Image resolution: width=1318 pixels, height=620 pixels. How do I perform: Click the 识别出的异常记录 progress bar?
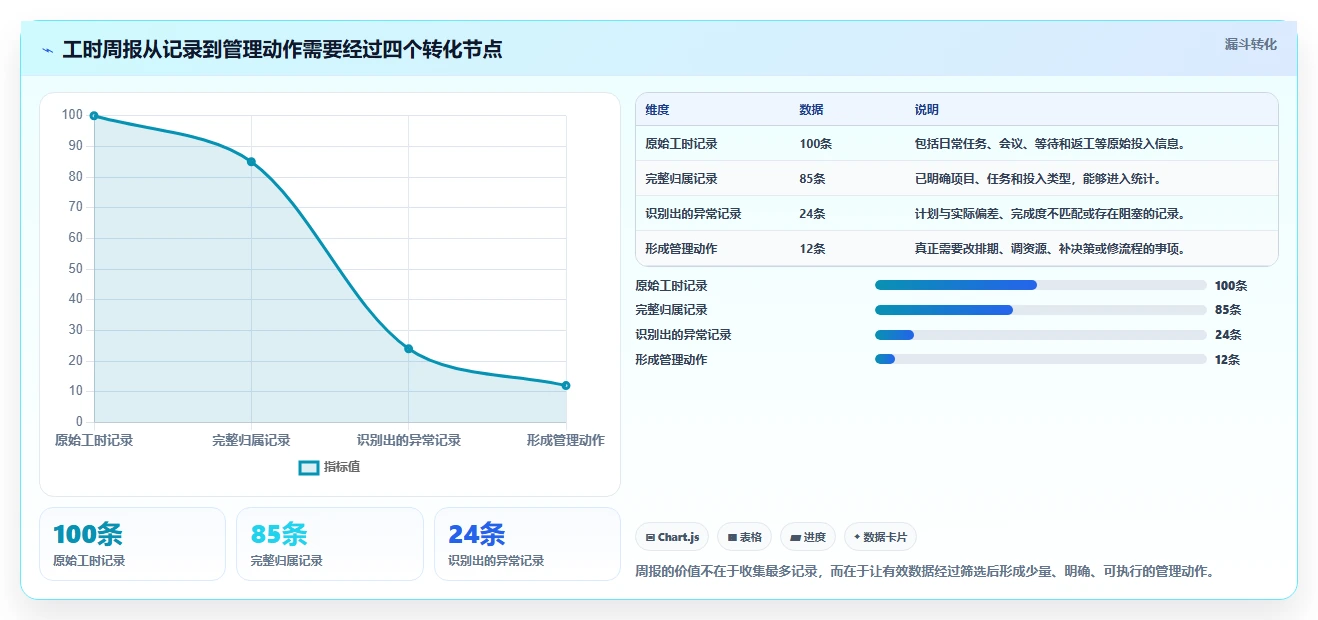click(1040, 335)
